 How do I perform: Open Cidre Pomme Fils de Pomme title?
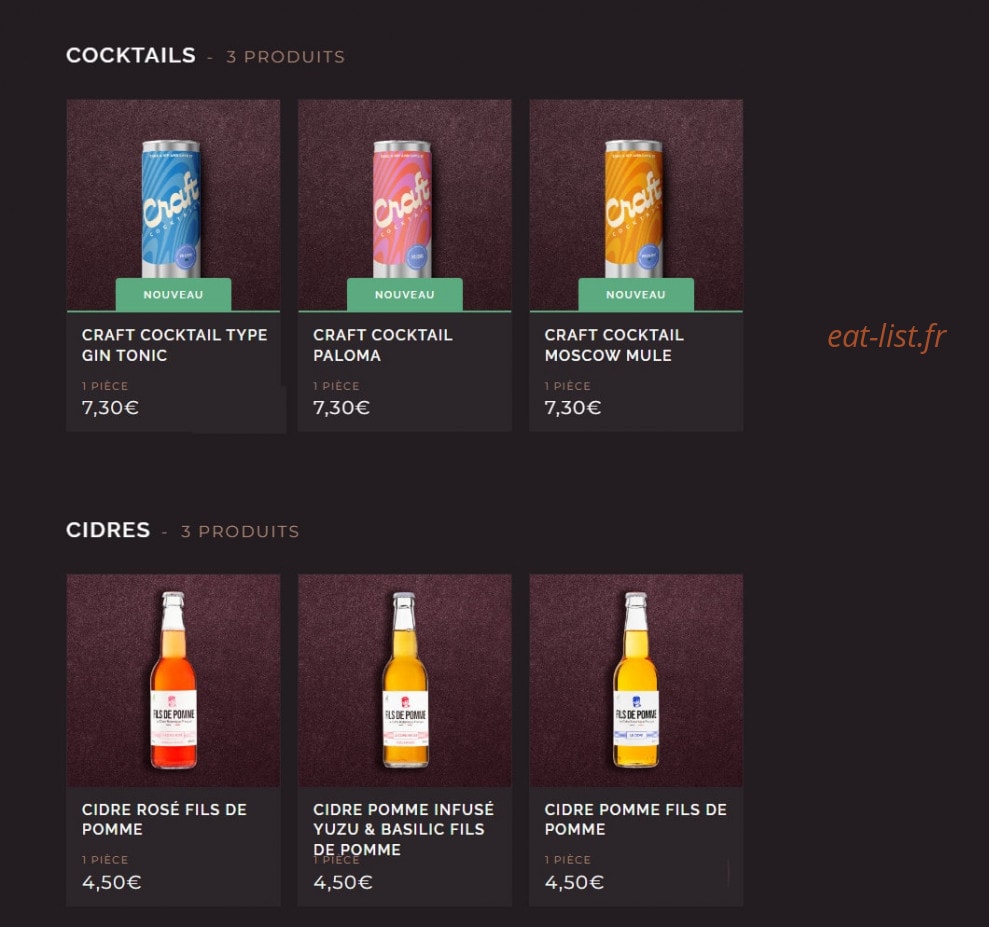pos(636,819)
